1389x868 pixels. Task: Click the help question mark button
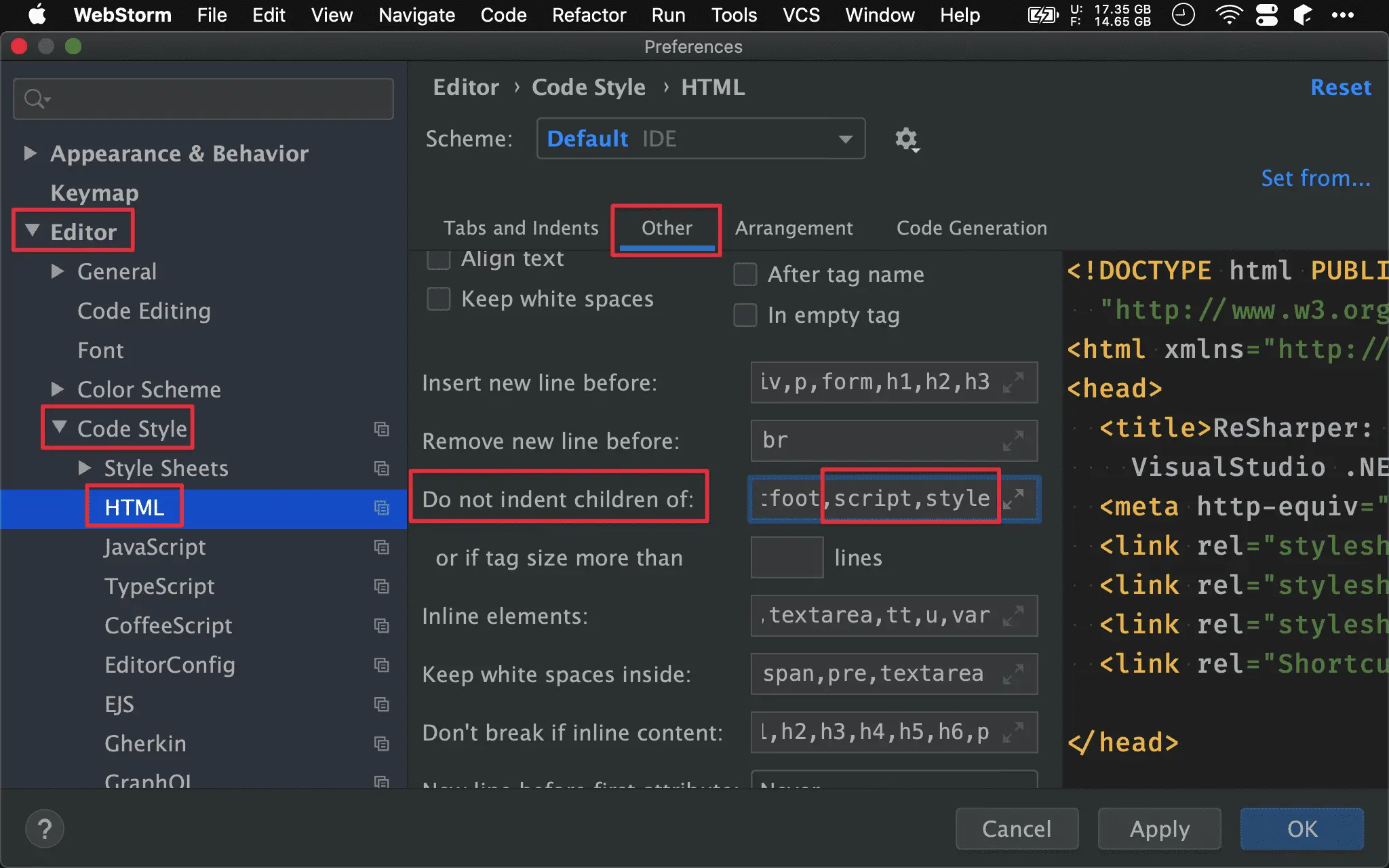tap(45, 829)
